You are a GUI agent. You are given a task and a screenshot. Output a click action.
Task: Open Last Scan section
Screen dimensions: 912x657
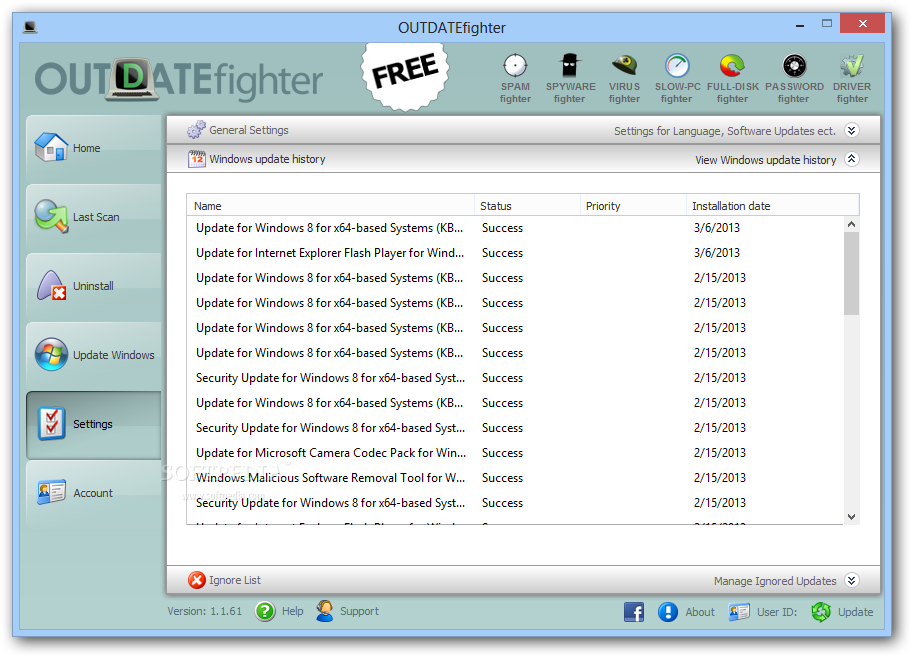click(x=94, y=217)
